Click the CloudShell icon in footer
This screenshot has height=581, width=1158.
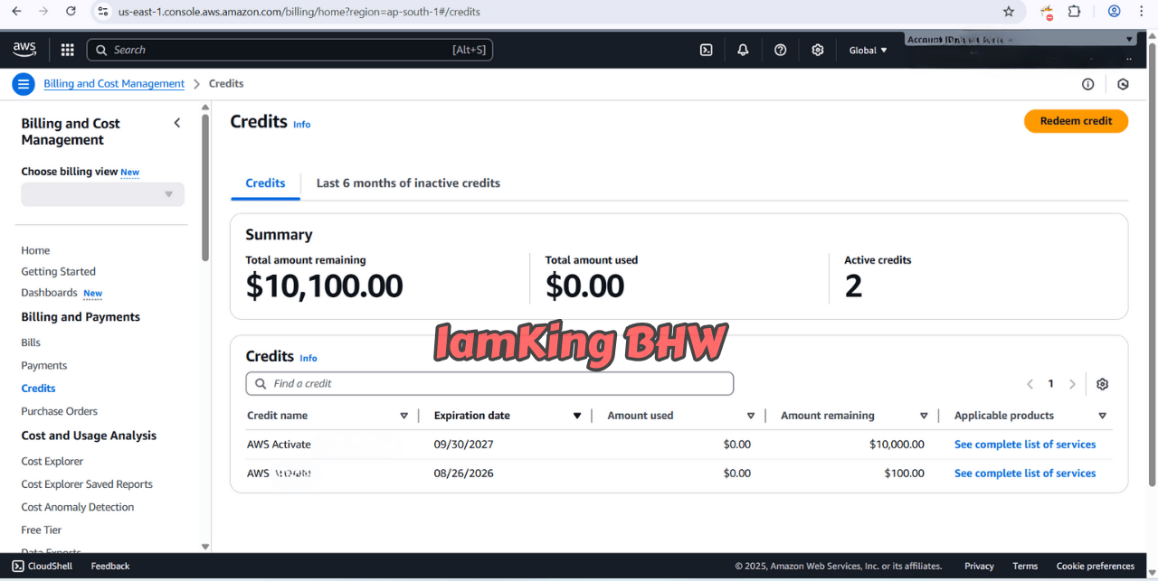click(18, 566)
